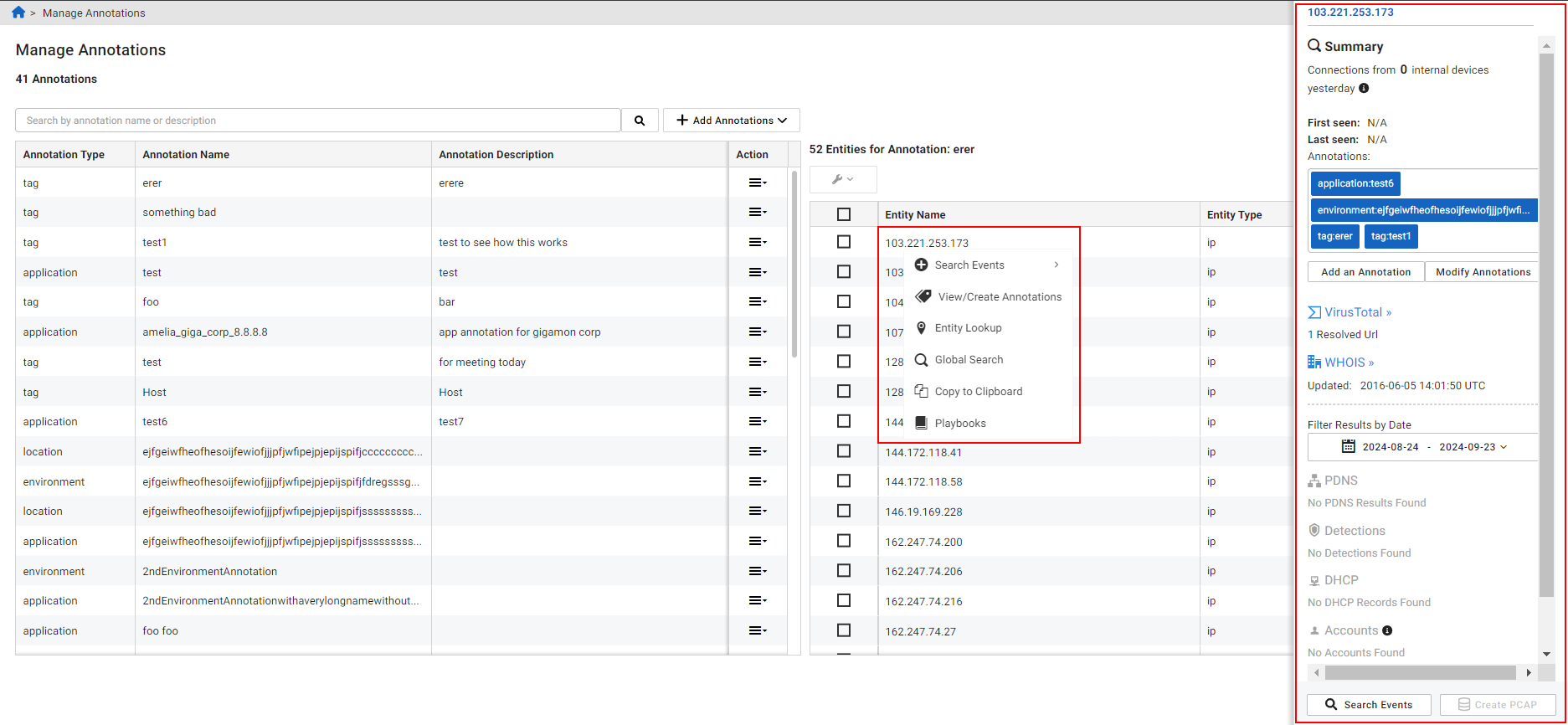Click the application:test6 annotation tag
Image resolution: width=1568 pixels, height=725 pixels.
(1355, 183)
